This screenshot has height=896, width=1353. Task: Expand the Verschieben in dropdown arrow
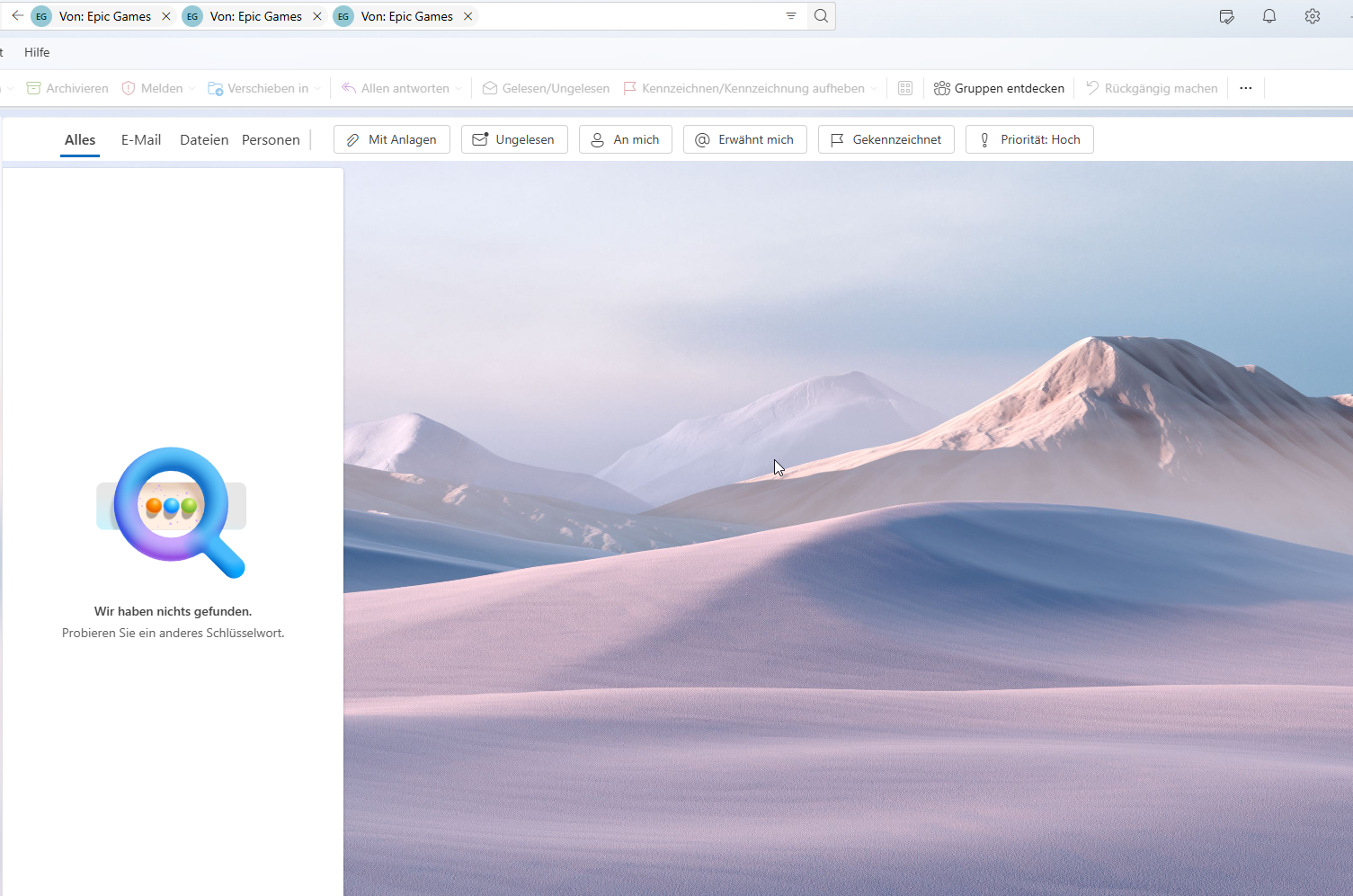pos(317,88)
